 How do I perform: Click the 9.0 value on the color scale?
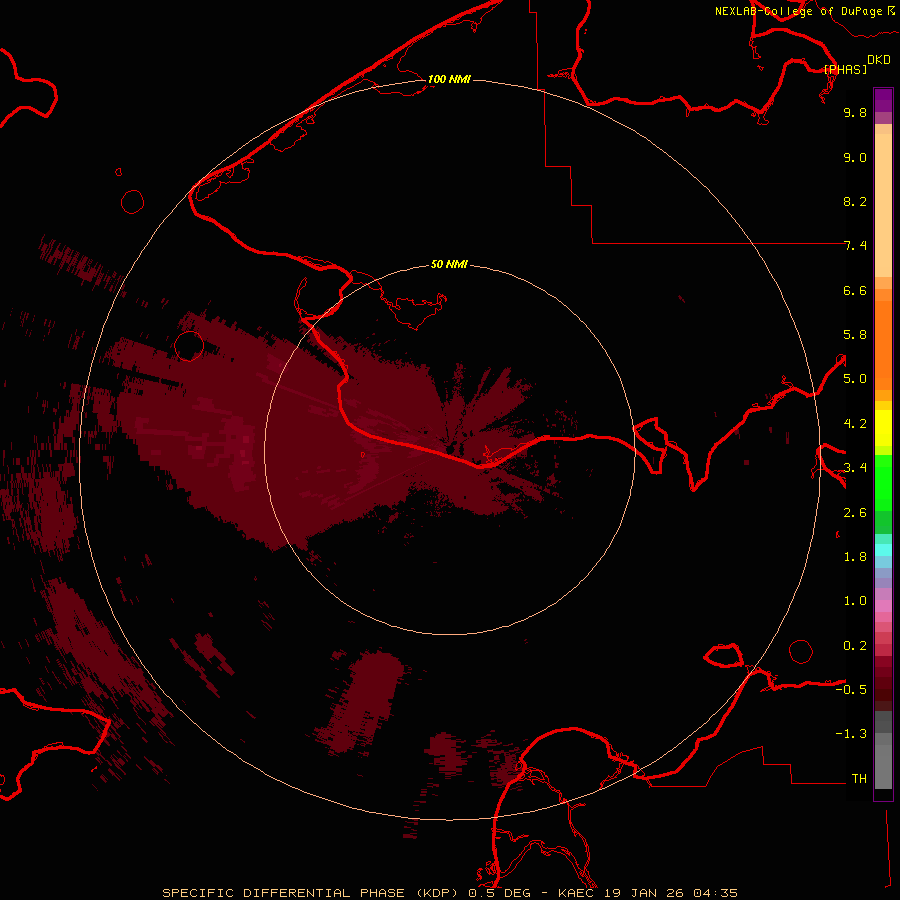[855, 157]
